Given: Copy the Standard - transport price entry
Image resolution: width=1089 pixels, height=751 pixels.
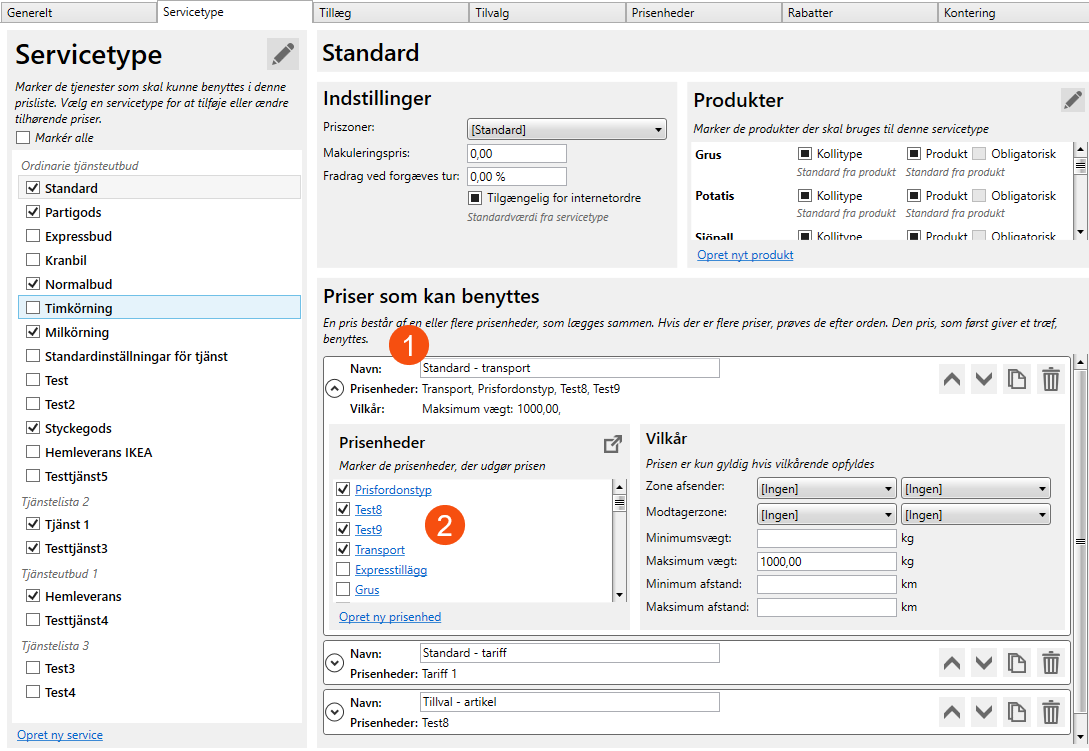Looking at the screenshot, I should point(1017,380).
